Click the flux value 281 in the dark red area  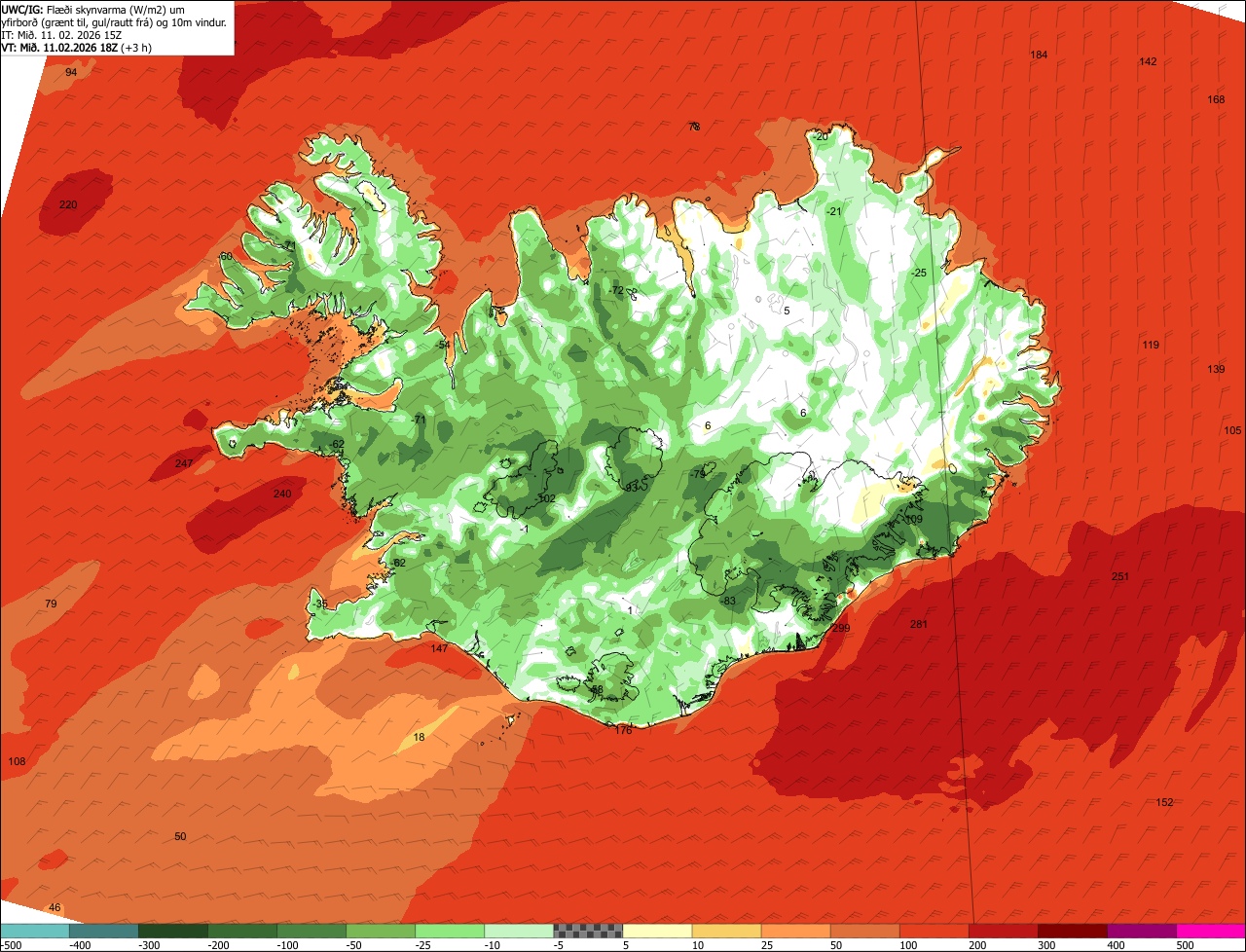(x=919, y=624)
